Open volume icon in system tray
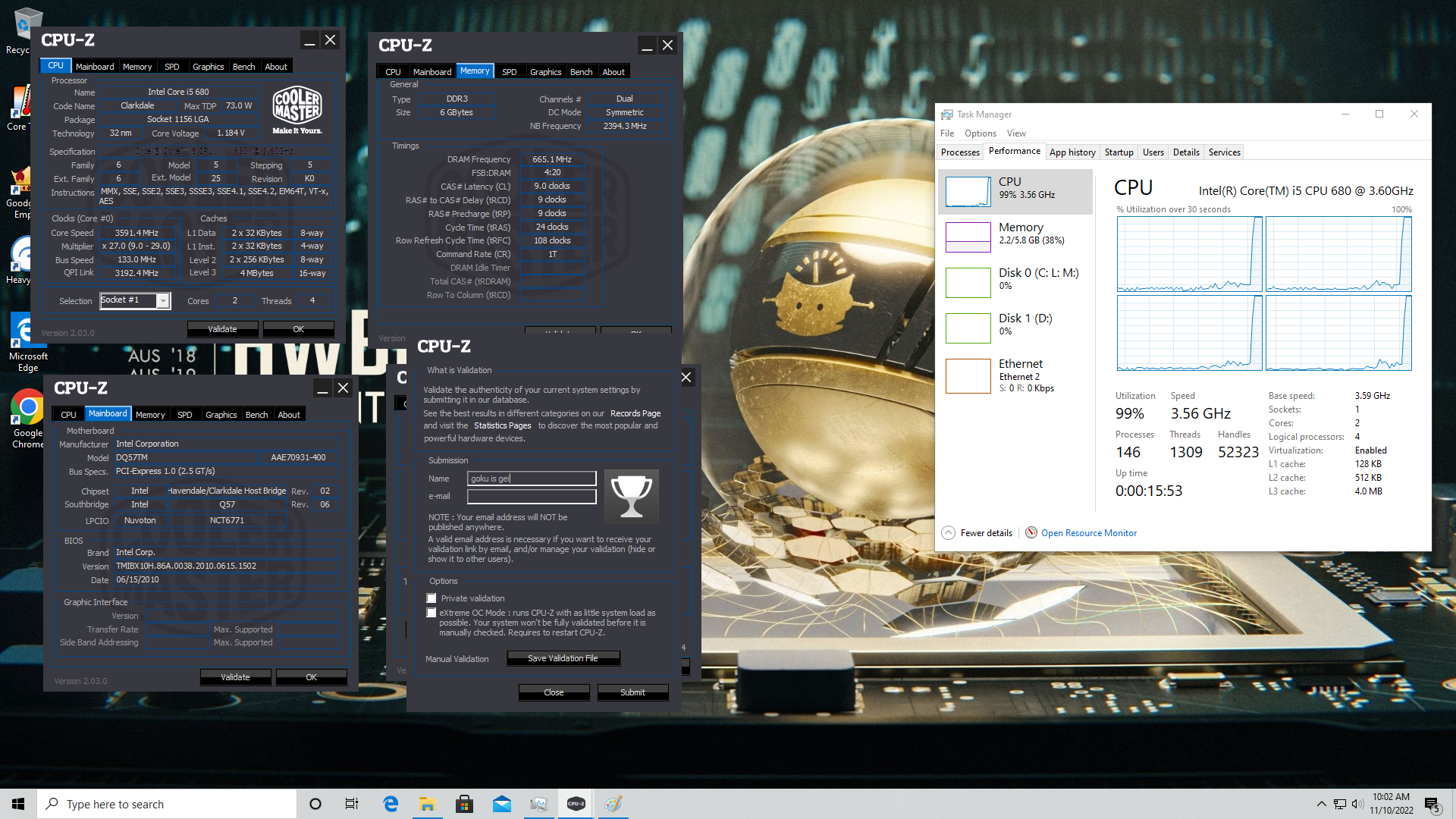This screenshot has height=819, width=1456. point(1357,804)
